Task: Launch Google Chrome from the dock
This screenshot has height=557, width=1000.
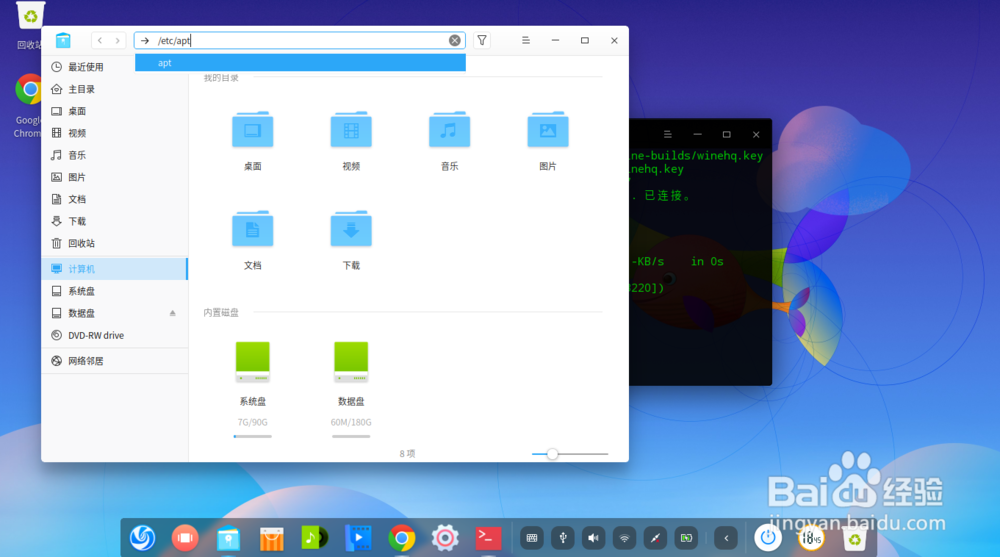Action: point(402,538)
